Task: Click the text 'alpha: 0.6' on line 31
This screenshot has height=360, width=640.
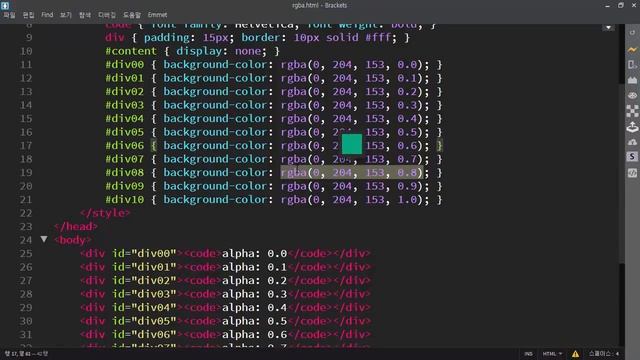Action: [x=254, y=334]
